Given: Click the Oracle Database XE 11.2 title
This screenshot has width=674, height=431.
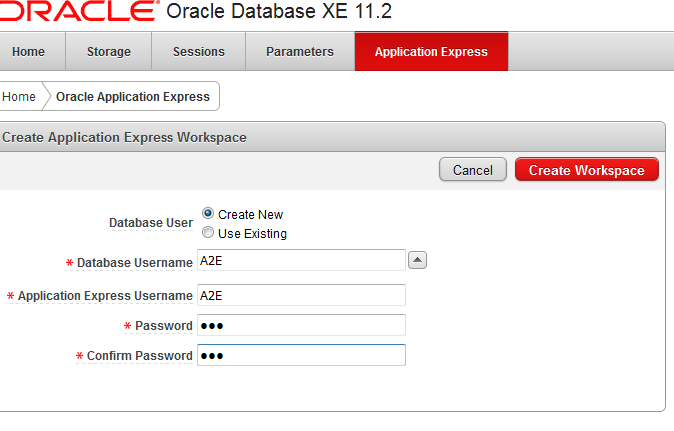Looking at the screenshot, I should pos(279,11).
